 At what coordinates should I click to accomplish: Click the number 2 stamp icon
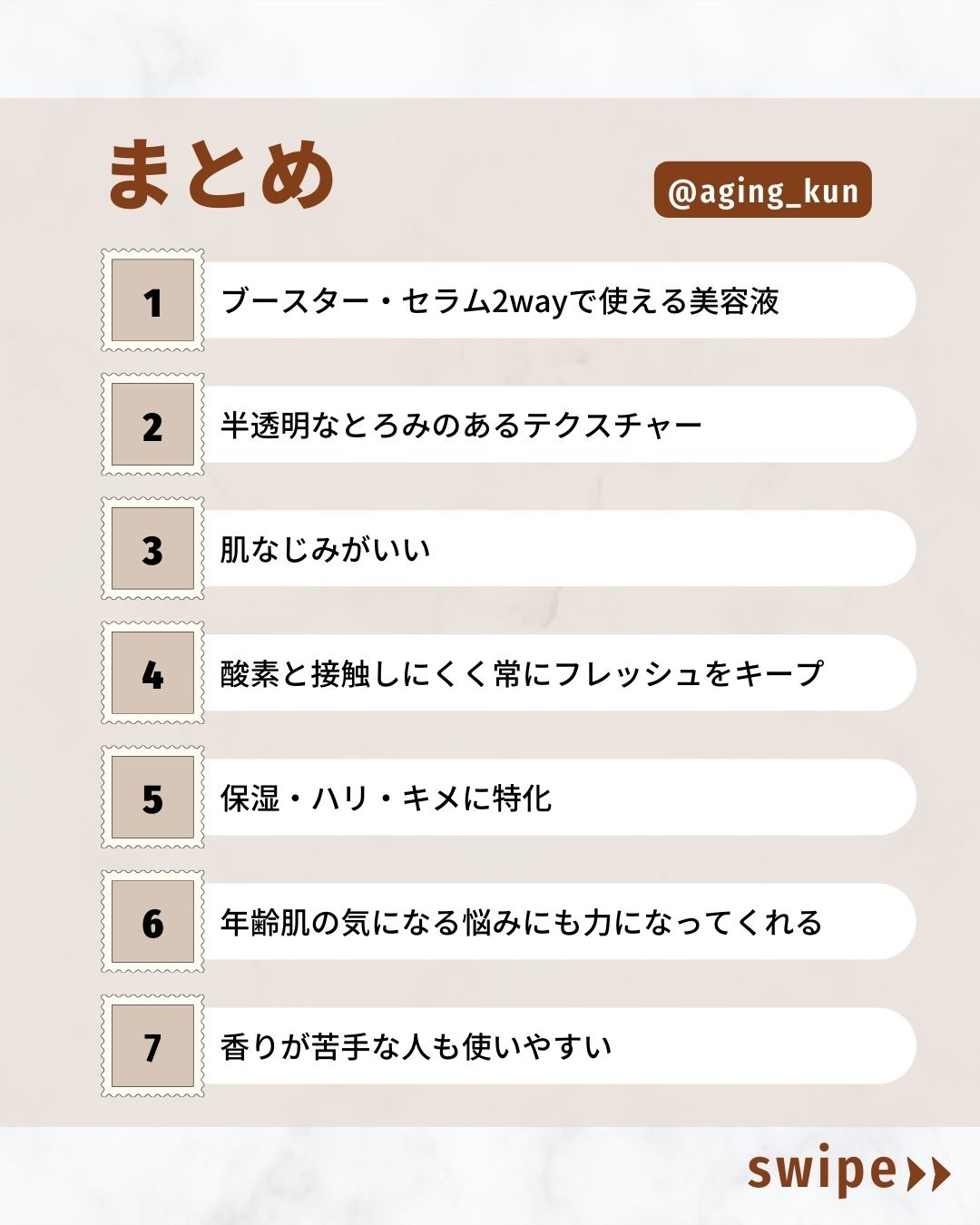click(x=152, y=425)
